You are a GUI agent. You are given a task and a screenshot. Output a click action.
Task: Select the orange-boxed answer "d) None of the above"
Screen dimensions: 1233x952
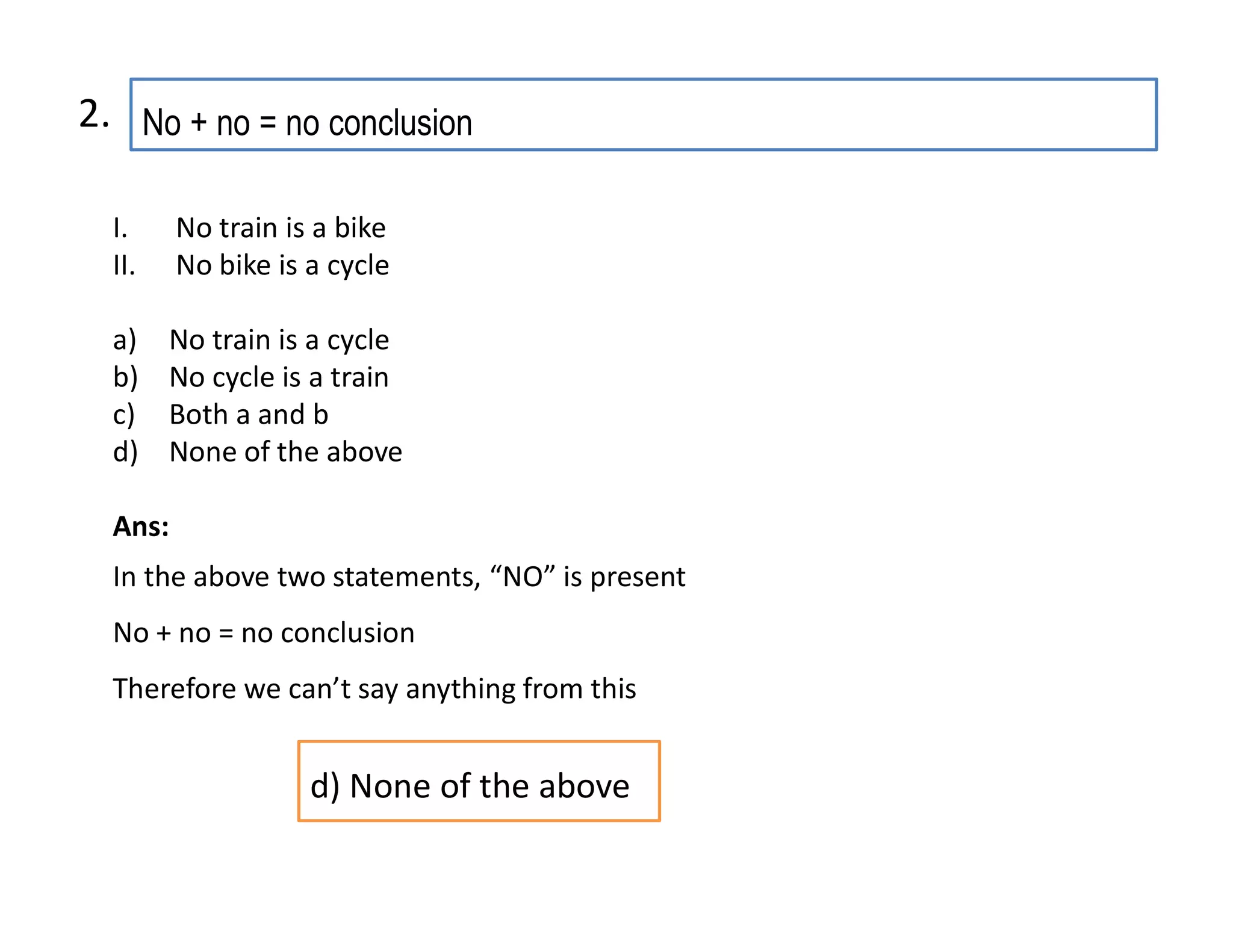click(470, 786)
